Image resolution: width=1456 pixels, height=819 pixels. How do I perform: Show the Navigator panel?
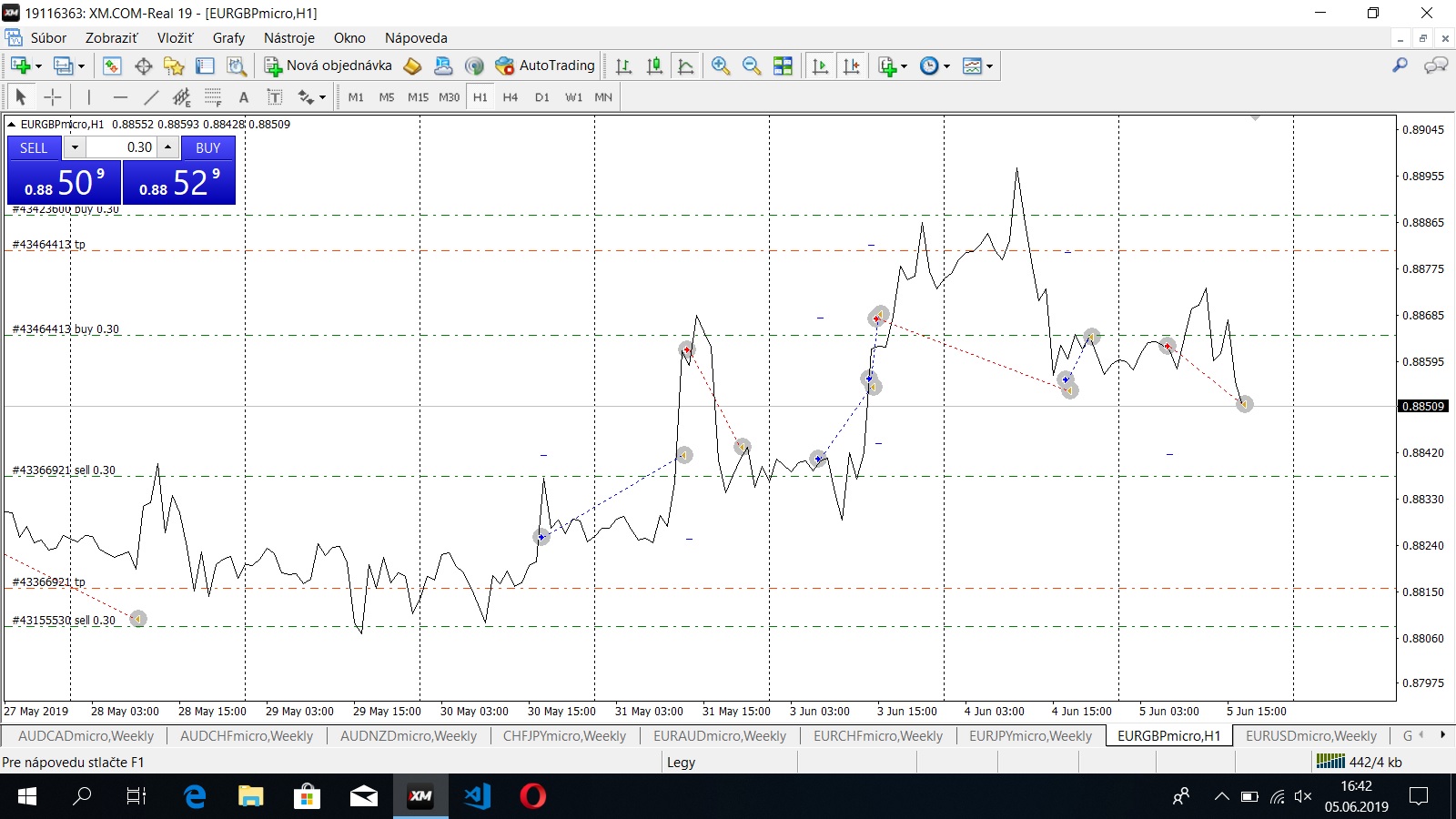174,66
